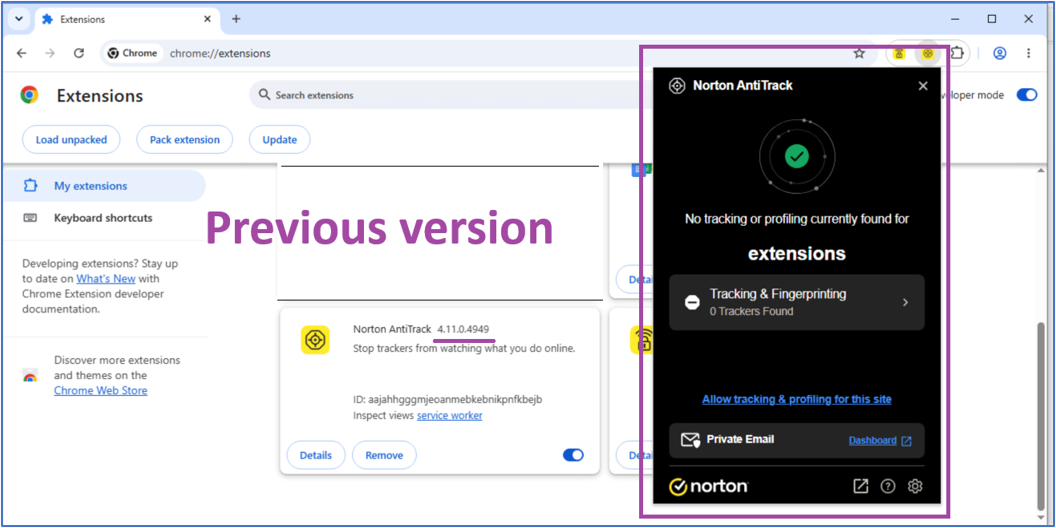The width and height of the screenshot is (1056, 528).
Task: Open Keyboard shortcuts in sidebar
Action: [103, 218]
